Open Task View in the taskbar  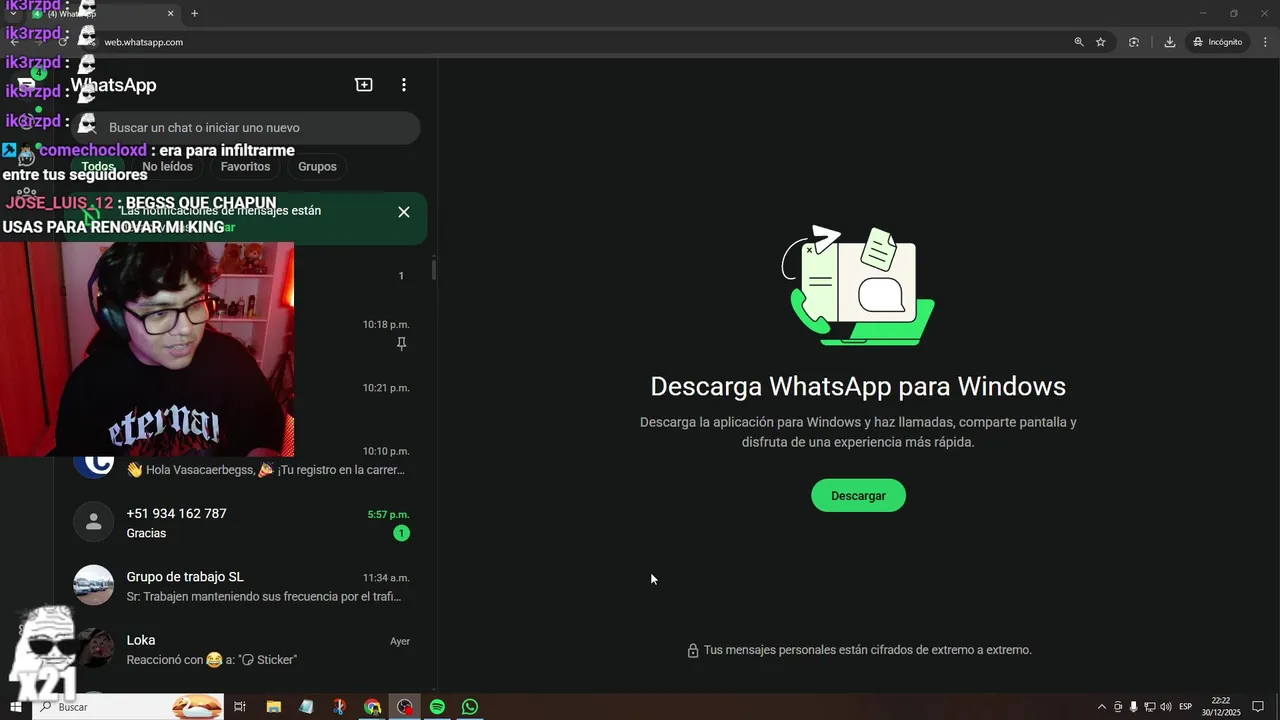(x=240, y=707)
